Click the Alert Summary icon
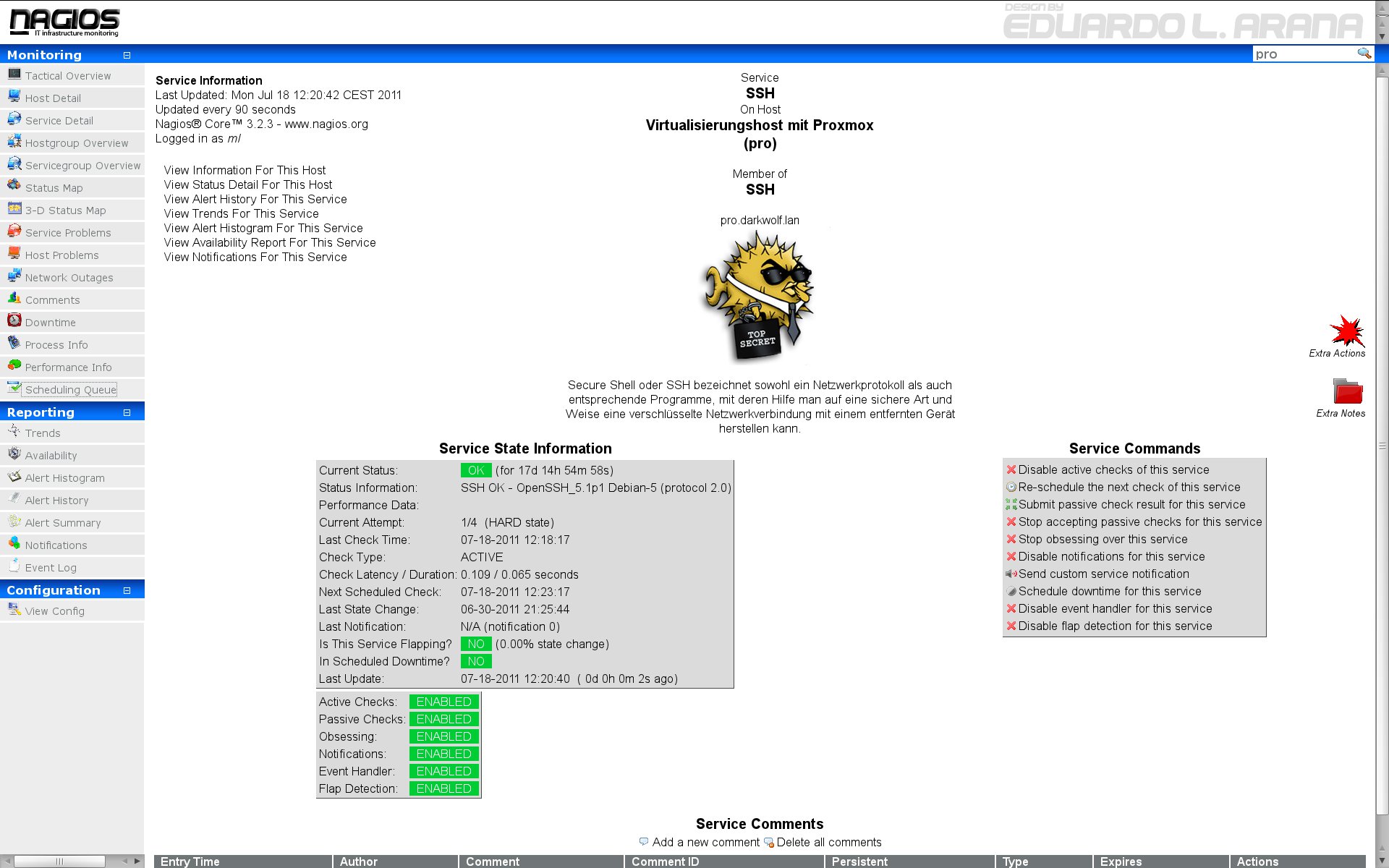Viewport: 1389px width, 868px height. pos(14,521)
